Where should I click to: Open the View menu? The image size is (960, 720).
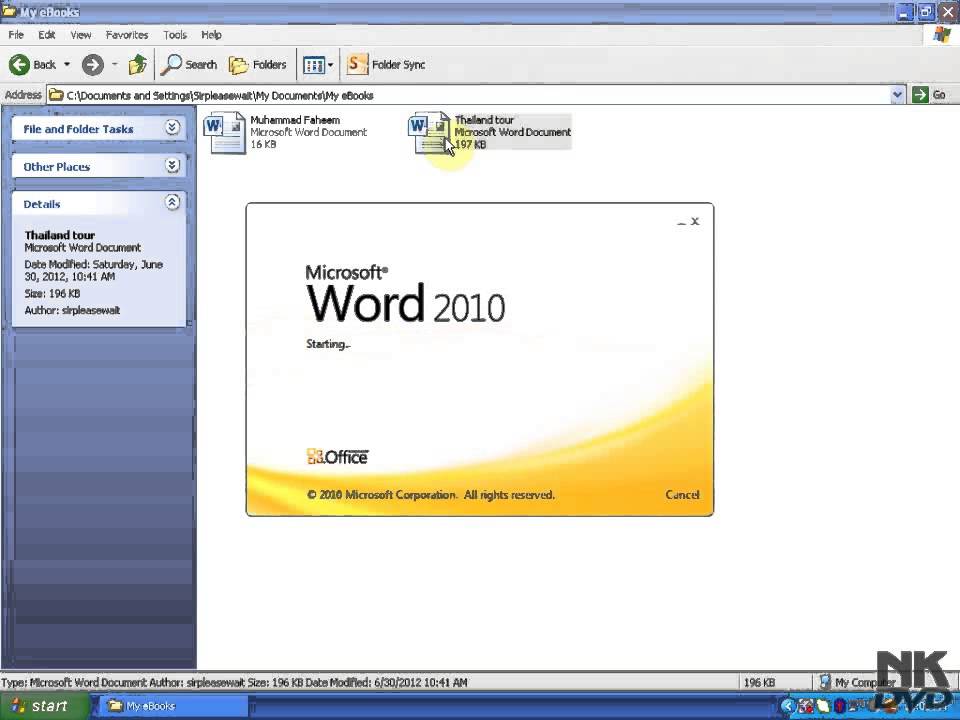tap(80, 35)
